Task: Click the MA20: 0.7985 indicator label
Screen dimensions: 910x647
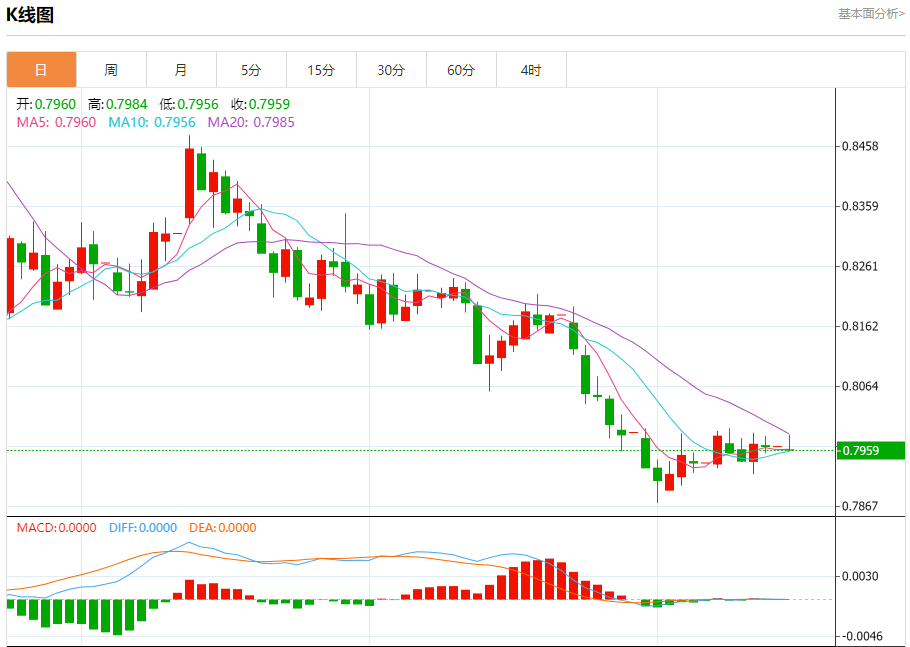Action: pyautogui.click(x=251, y=122)
